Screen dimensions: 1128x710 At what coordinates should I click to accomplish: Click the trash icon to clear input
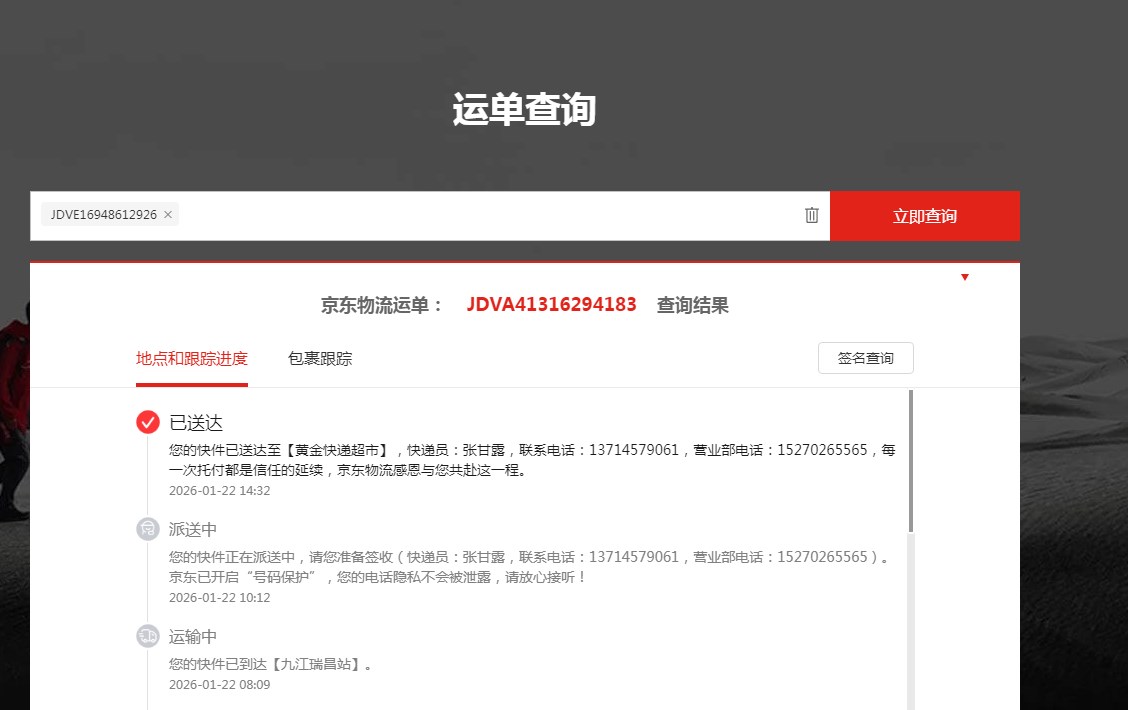point(812,215)
